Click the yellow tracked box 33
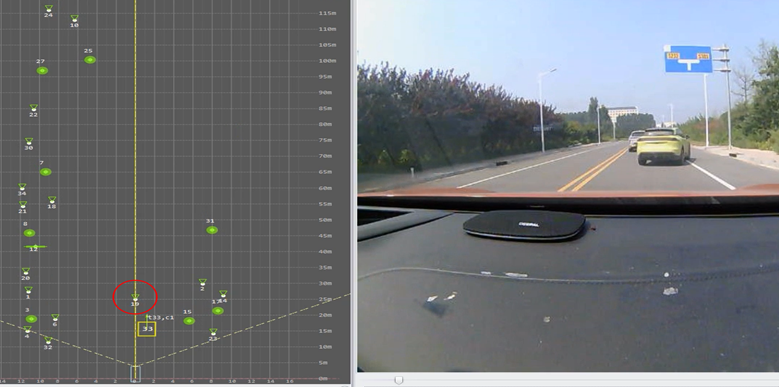Screen dimensions: 779x387 coord(147,329)
